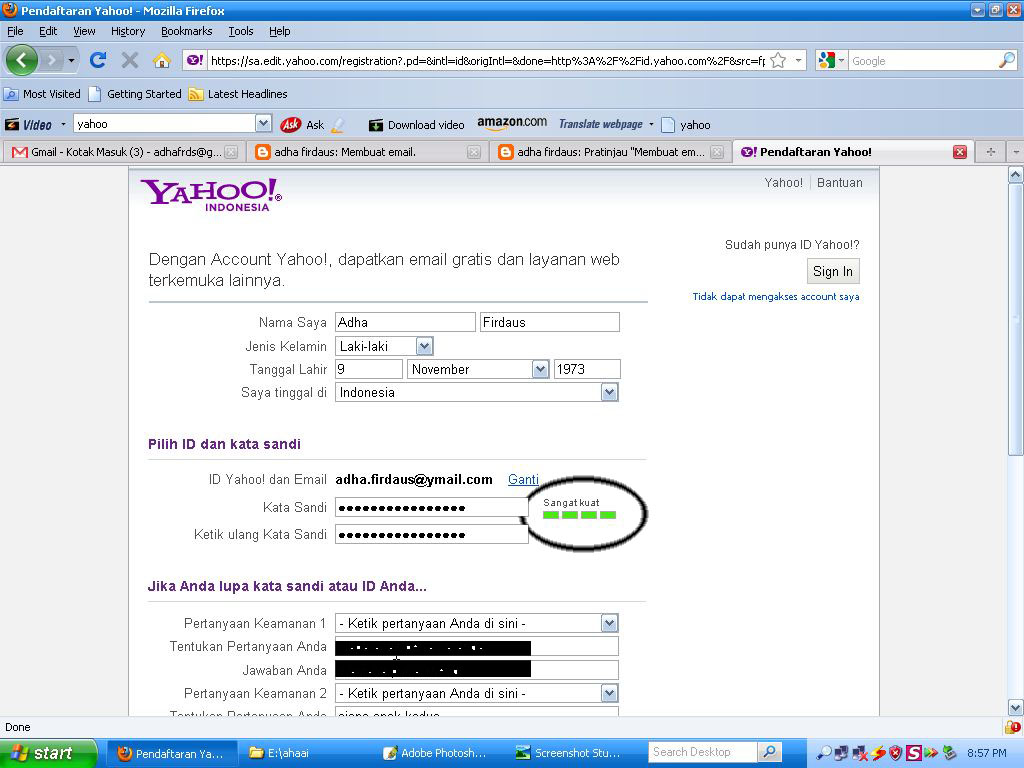Open the File menu
The height and width of the screenshot is (768, 1024).
15,31
